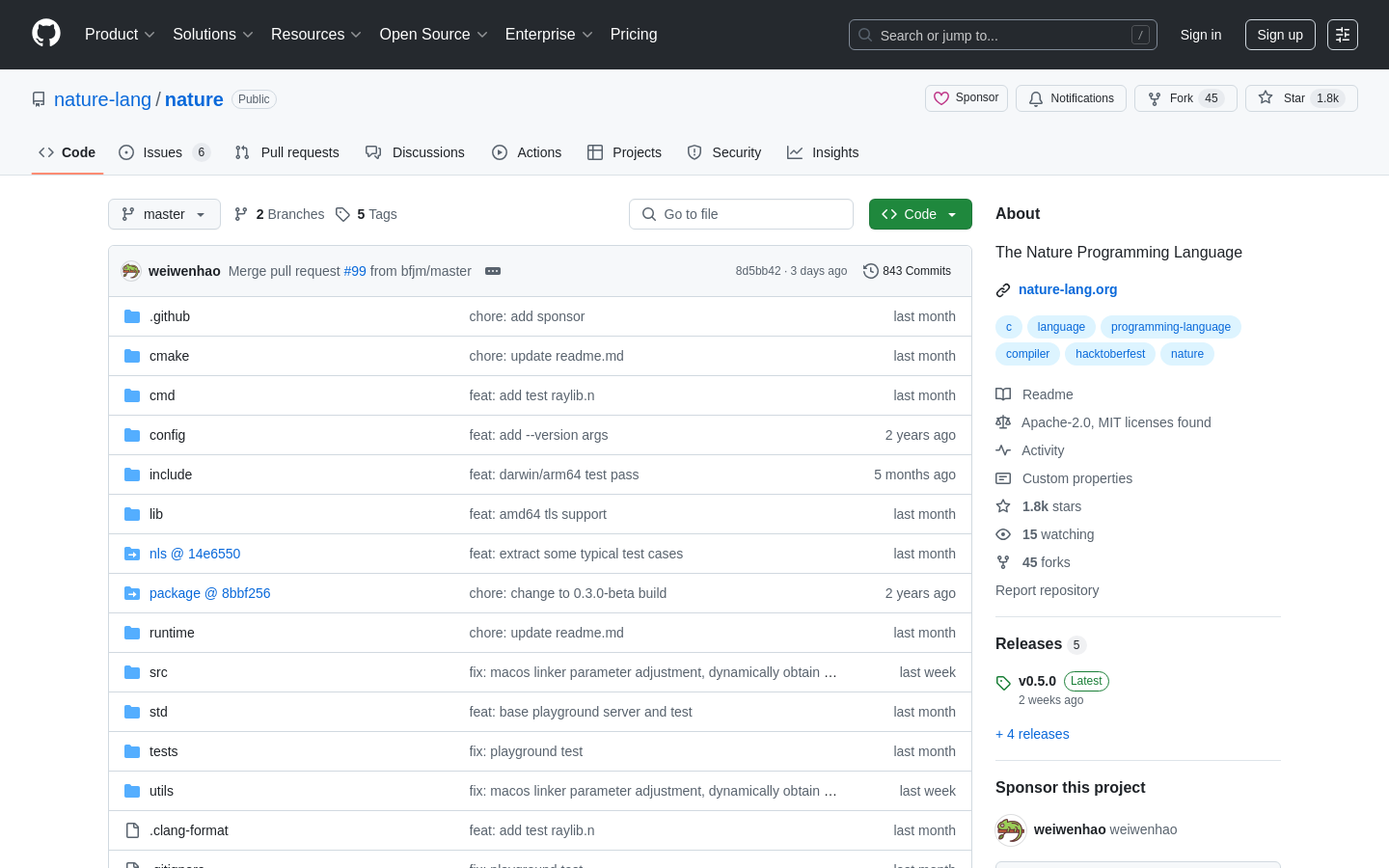The image size is (1389, 868).
Task: Click the hacktoberfest topic tag
Action: (x=1110, y=354)
